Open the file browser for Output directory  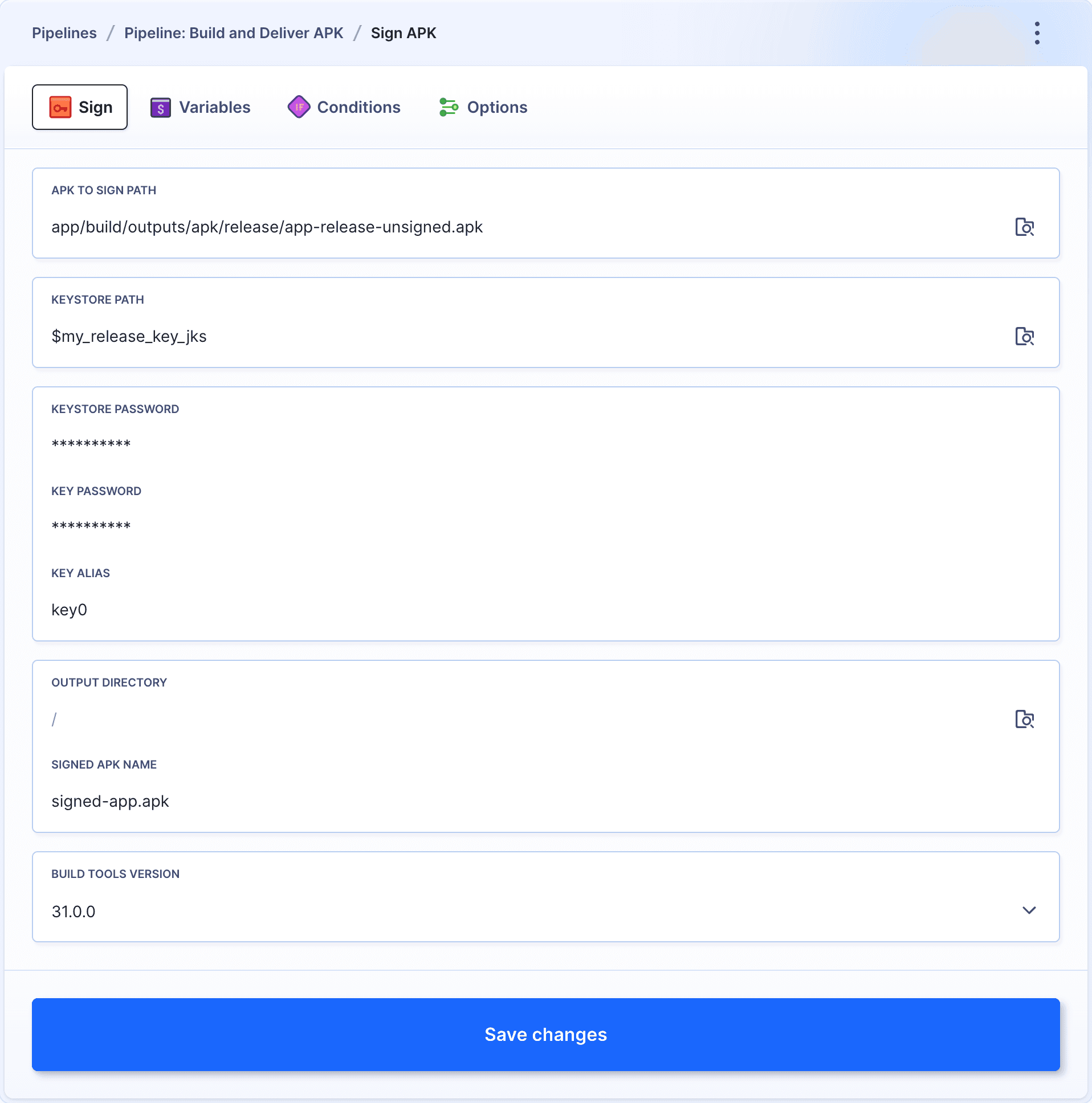(1025, 720)
